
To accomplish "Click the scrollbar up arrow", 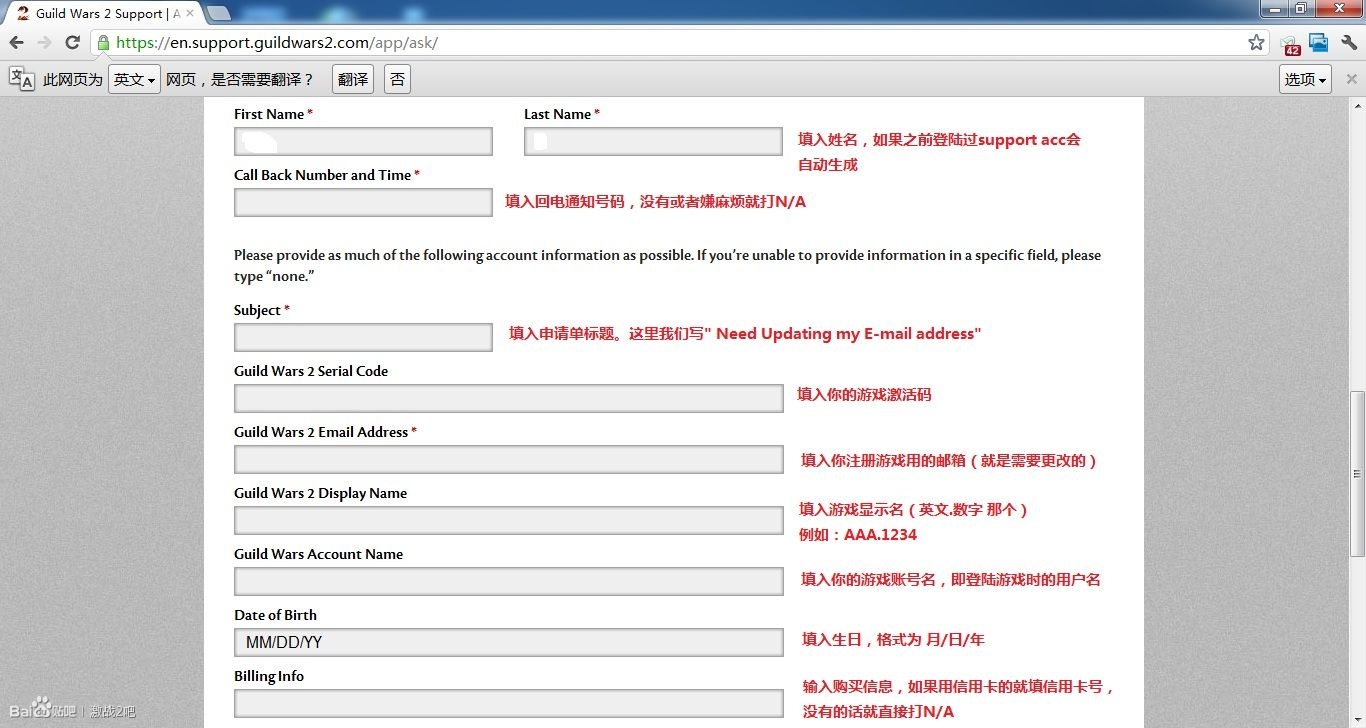I will tap(1357, 106).
